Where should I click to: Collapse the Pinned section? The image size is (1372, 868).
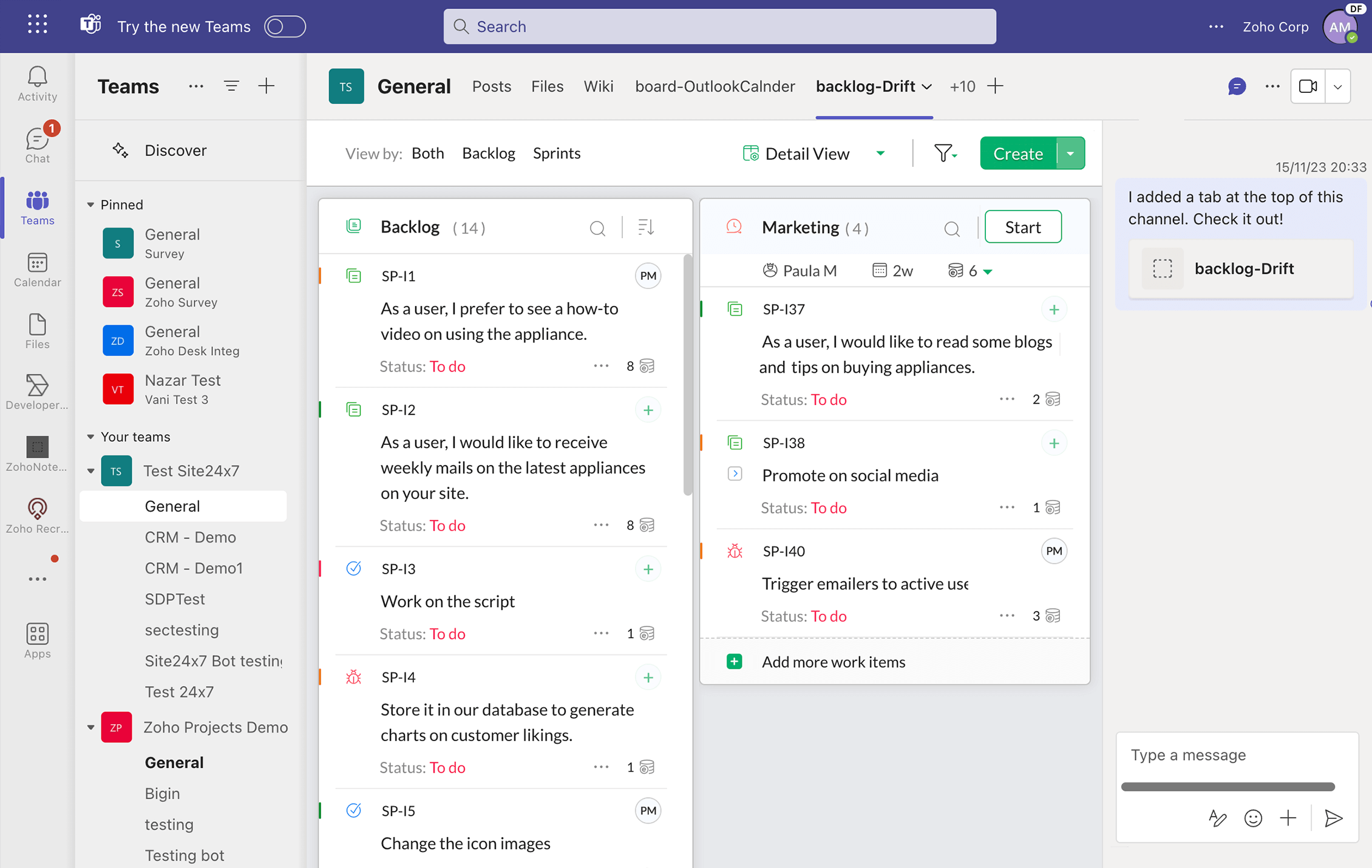click(90, 205)
